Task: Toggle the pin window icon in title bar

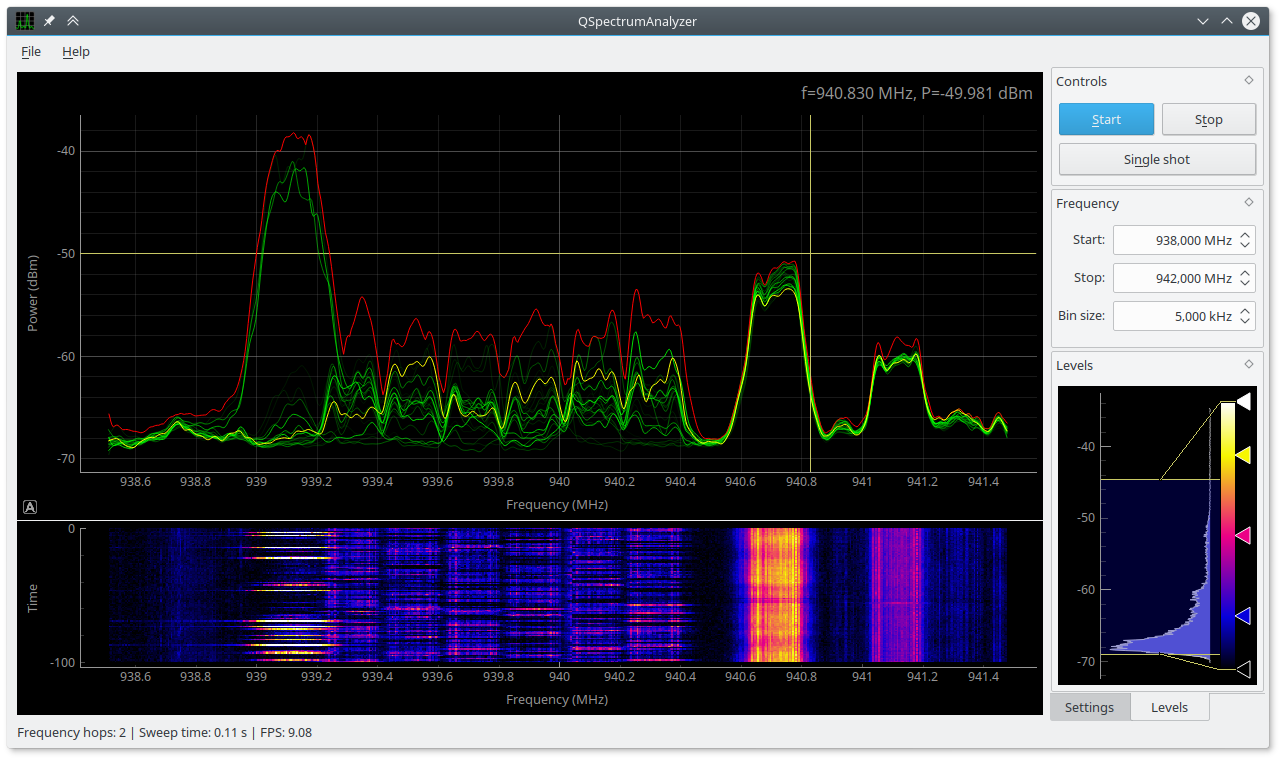Action: click(x=49, y=21)
